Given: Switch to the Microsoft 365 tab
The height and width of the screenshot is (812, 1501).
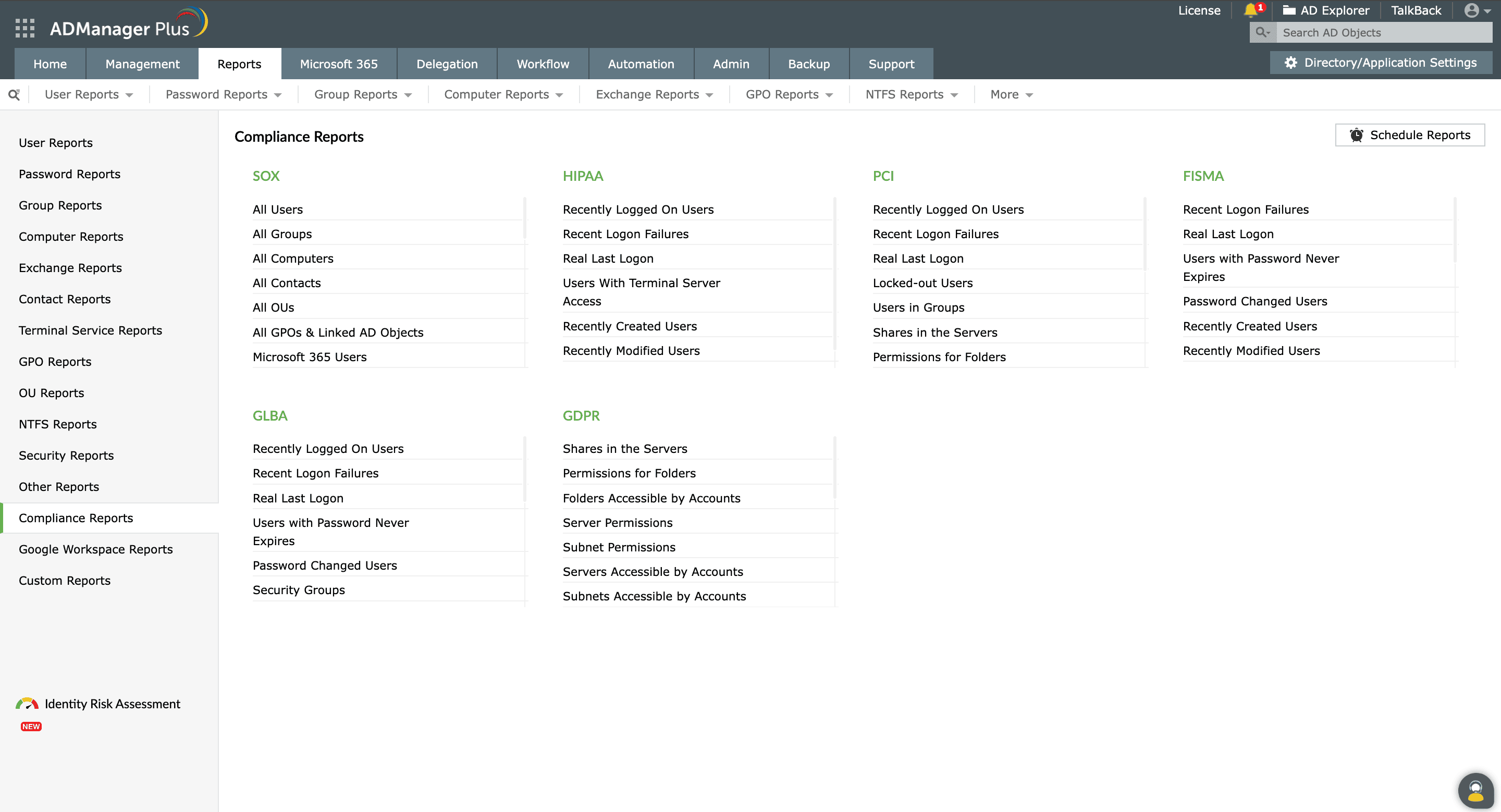Looking at the screenshot, I should 340,64.
